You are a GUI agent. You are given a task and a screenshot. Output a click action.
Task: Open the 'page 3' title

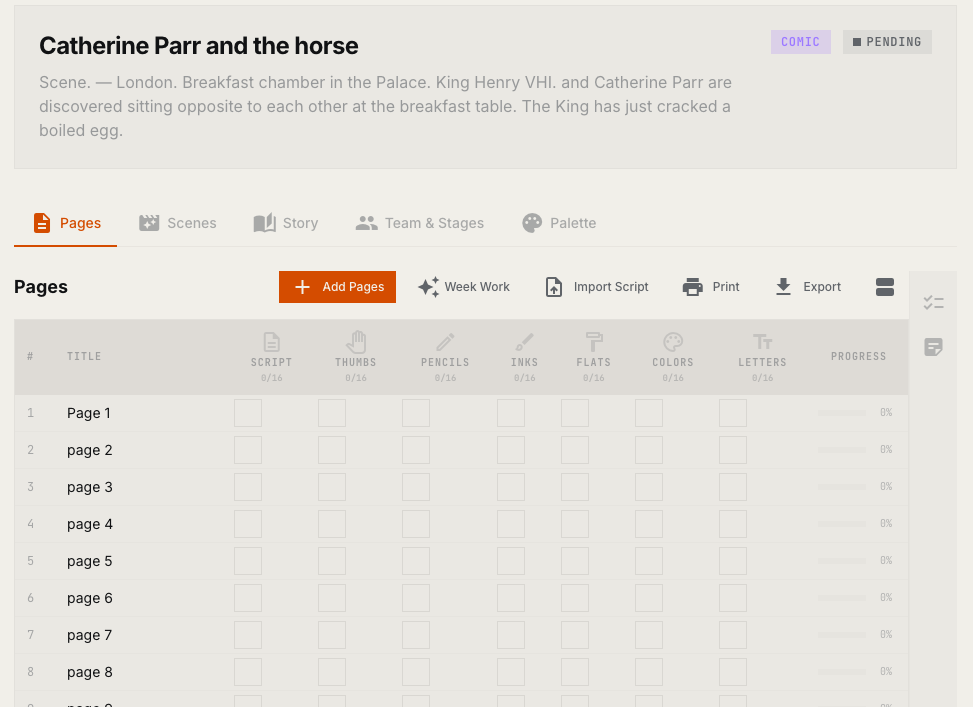(x=89, y=488)
